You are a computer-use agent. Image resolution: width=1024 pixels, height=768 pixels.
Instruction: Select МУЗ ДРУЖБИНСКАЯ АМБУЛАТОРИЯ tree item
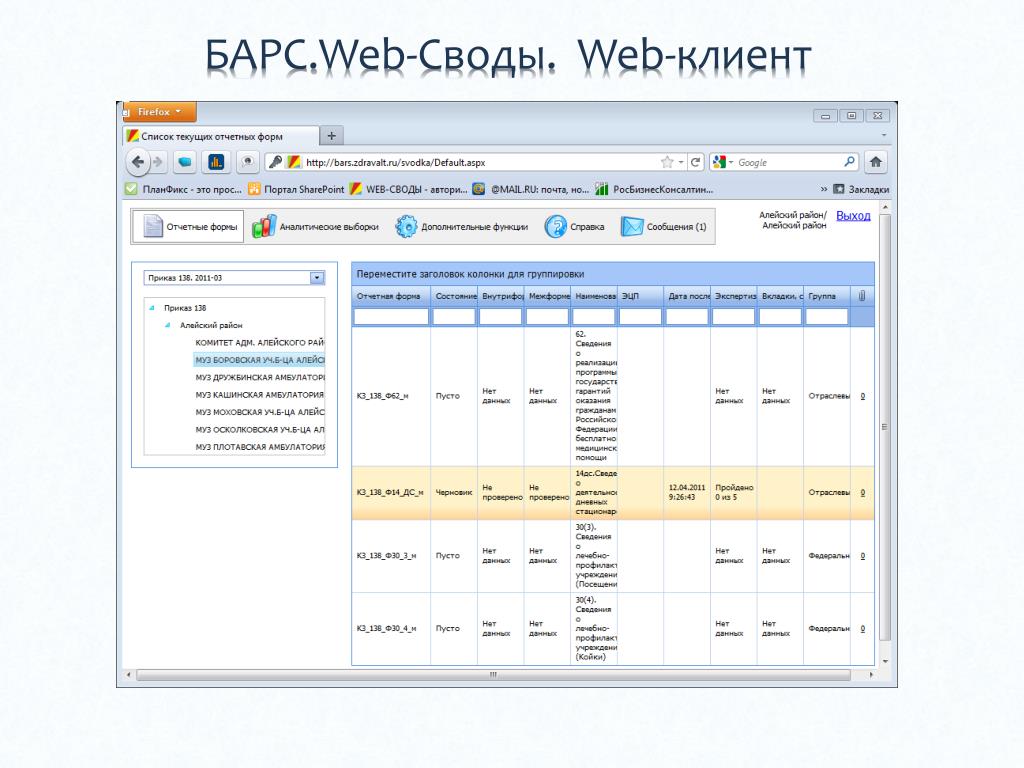click(259, 377)
